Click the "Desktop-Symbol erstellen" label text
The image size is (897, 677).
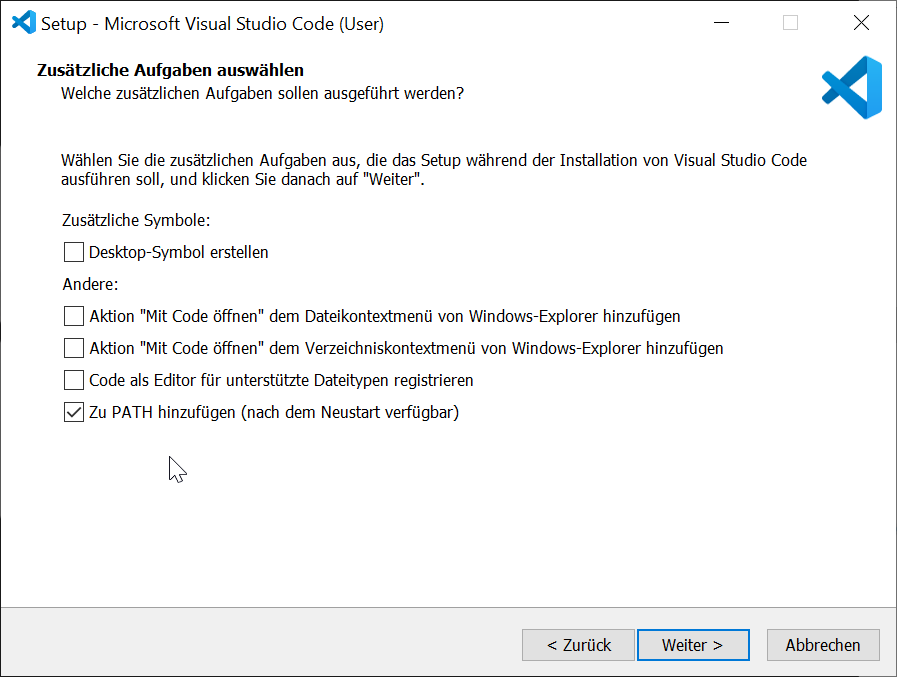pos(178,252)
